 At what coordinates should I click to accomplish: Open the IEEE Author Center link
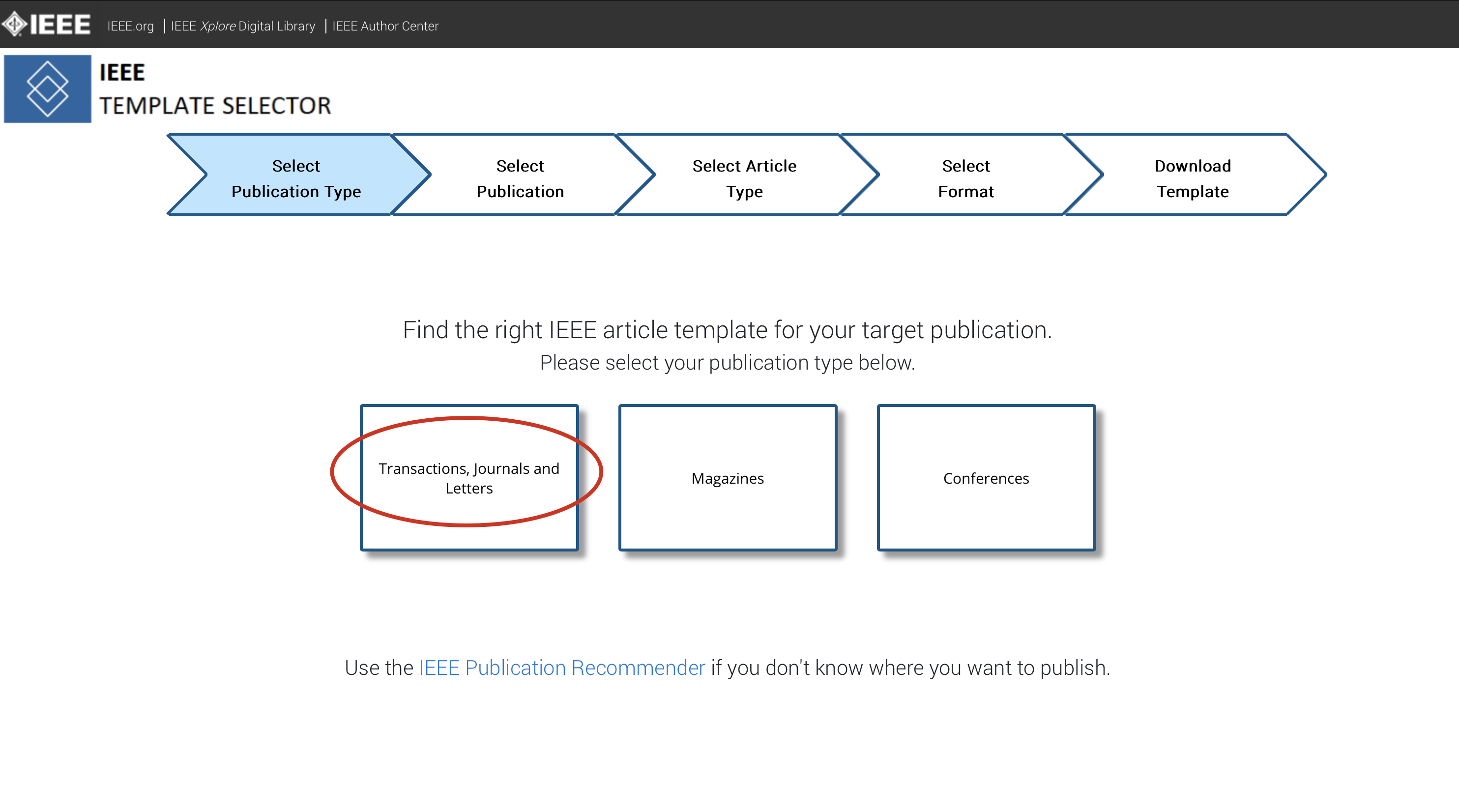point(385,26)
